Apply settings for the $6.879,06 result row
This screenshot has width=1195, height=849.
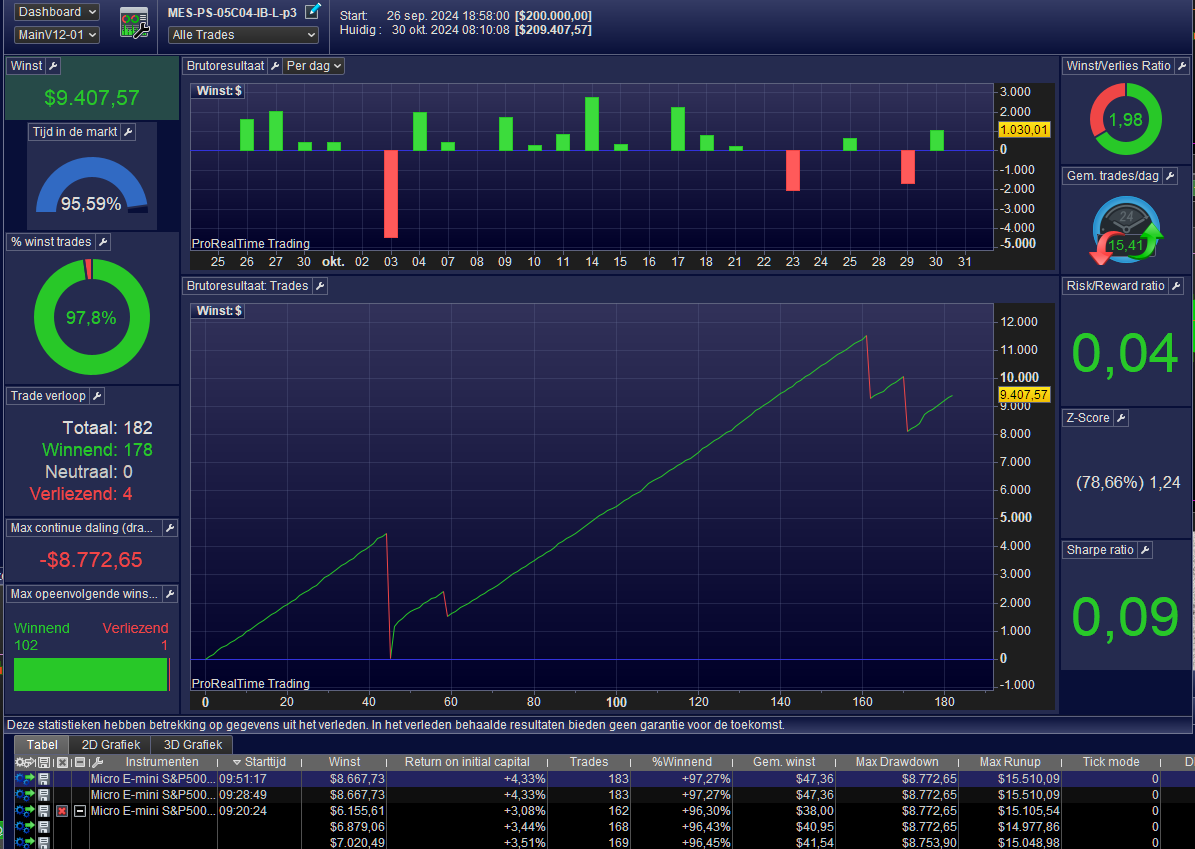[x=24, y=827]
